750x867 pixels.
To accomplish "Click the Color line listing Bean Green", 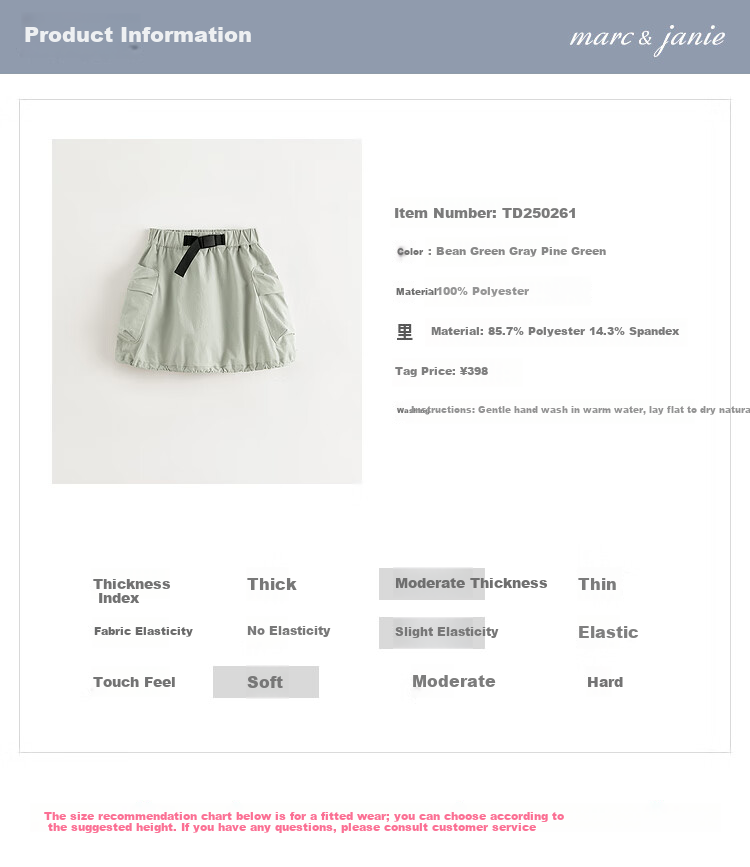I will [x=502, y=251].
